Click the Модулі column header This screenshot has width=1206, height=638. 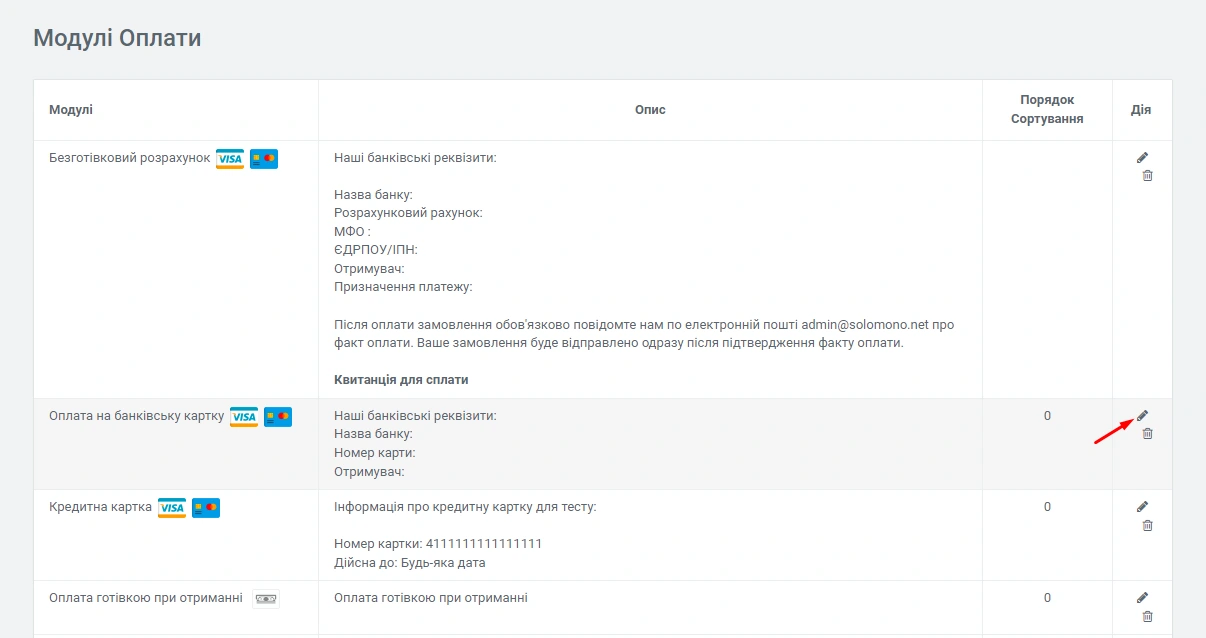[71, 110]
